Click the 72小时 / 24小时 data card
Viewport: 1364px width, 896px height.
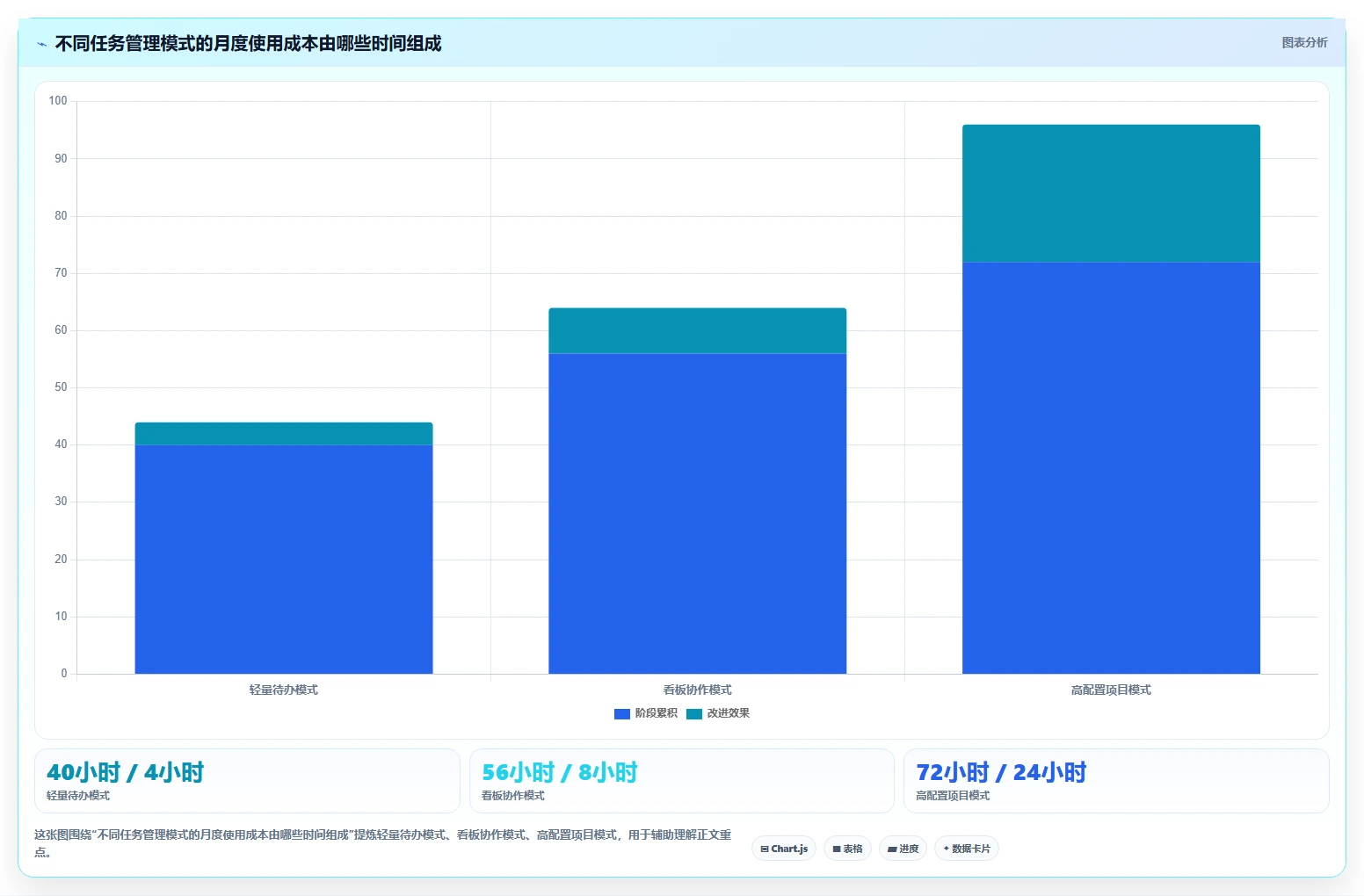coord(1116,781)
